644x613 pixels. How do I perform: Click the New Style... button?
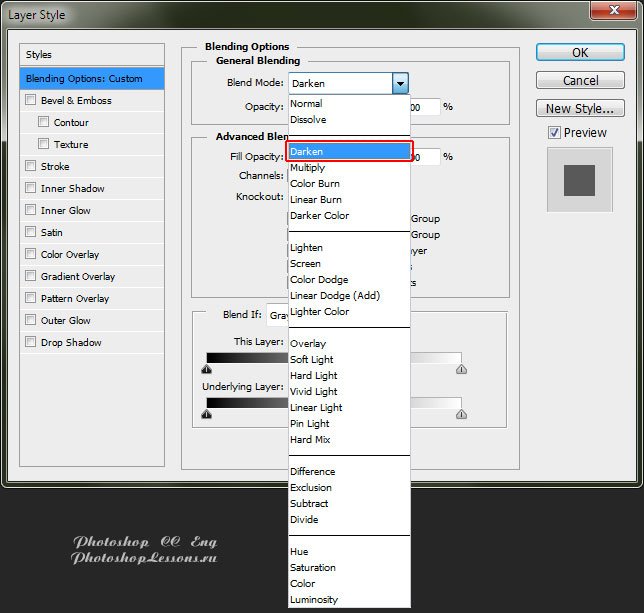[x=580, y=108]
